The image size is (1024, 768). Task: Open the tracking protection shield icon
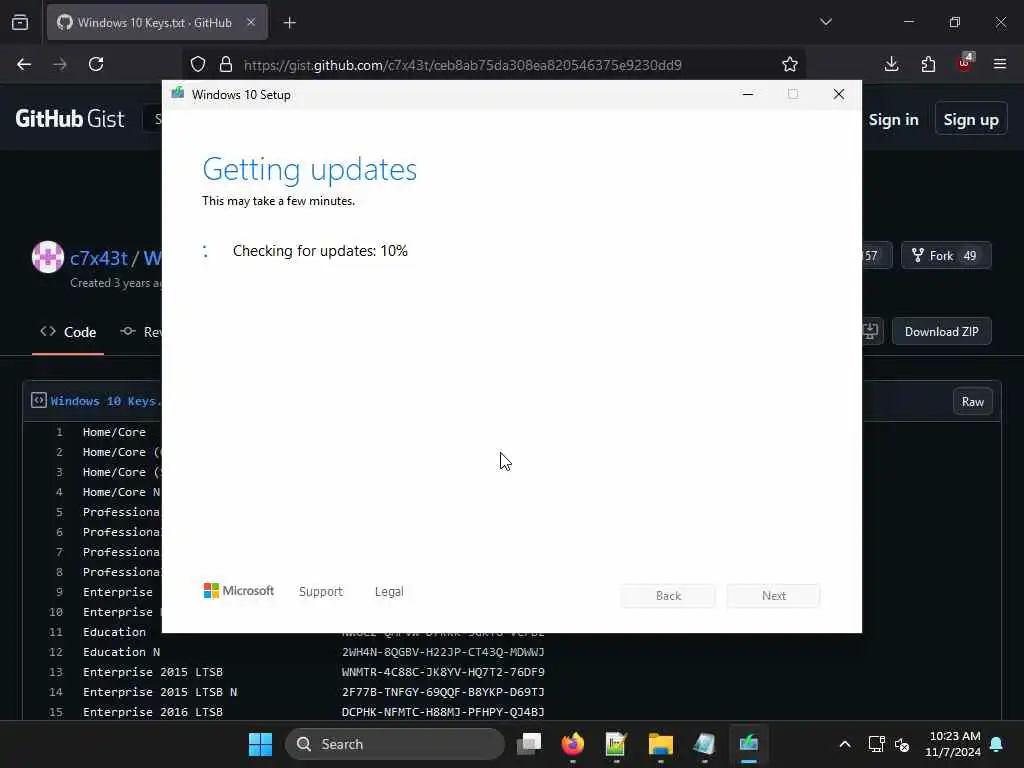pyautogui.click(x=198, y=64)
